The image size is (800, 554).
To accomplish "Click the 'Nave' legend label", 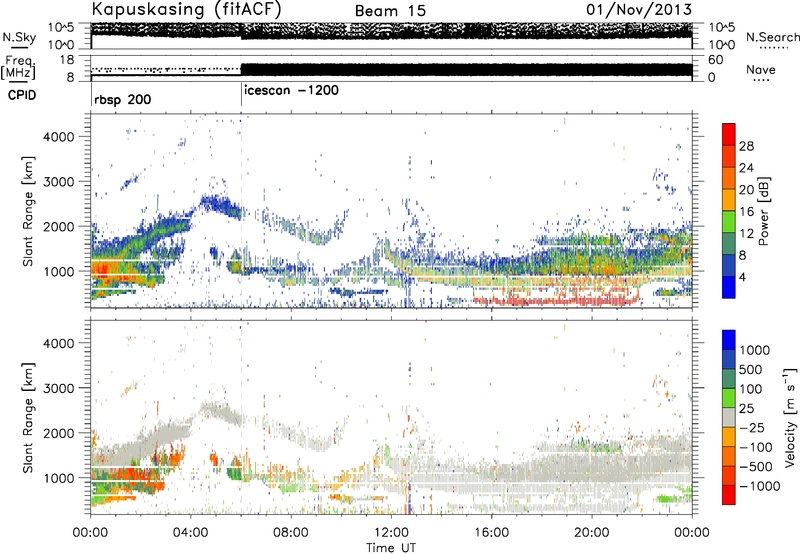I will coord(760,69).
